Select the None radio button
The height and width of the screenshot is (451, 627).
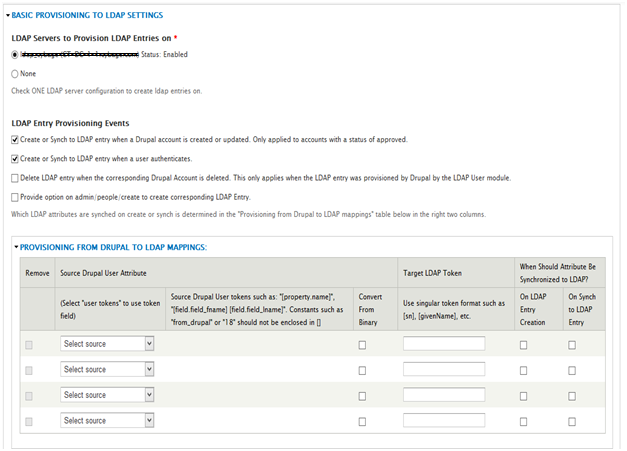coord(15,73)
